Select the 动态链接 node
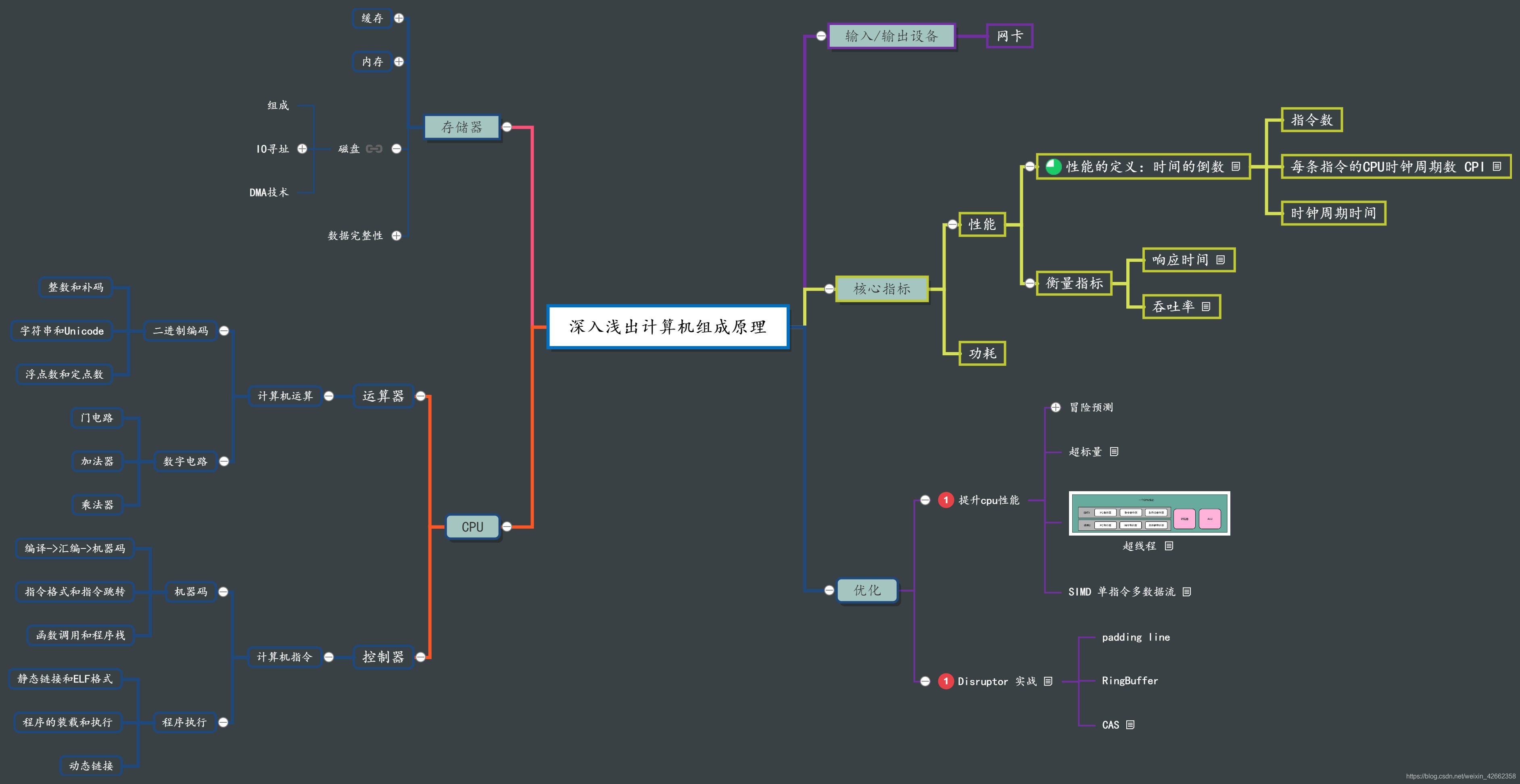 (91, 766)
